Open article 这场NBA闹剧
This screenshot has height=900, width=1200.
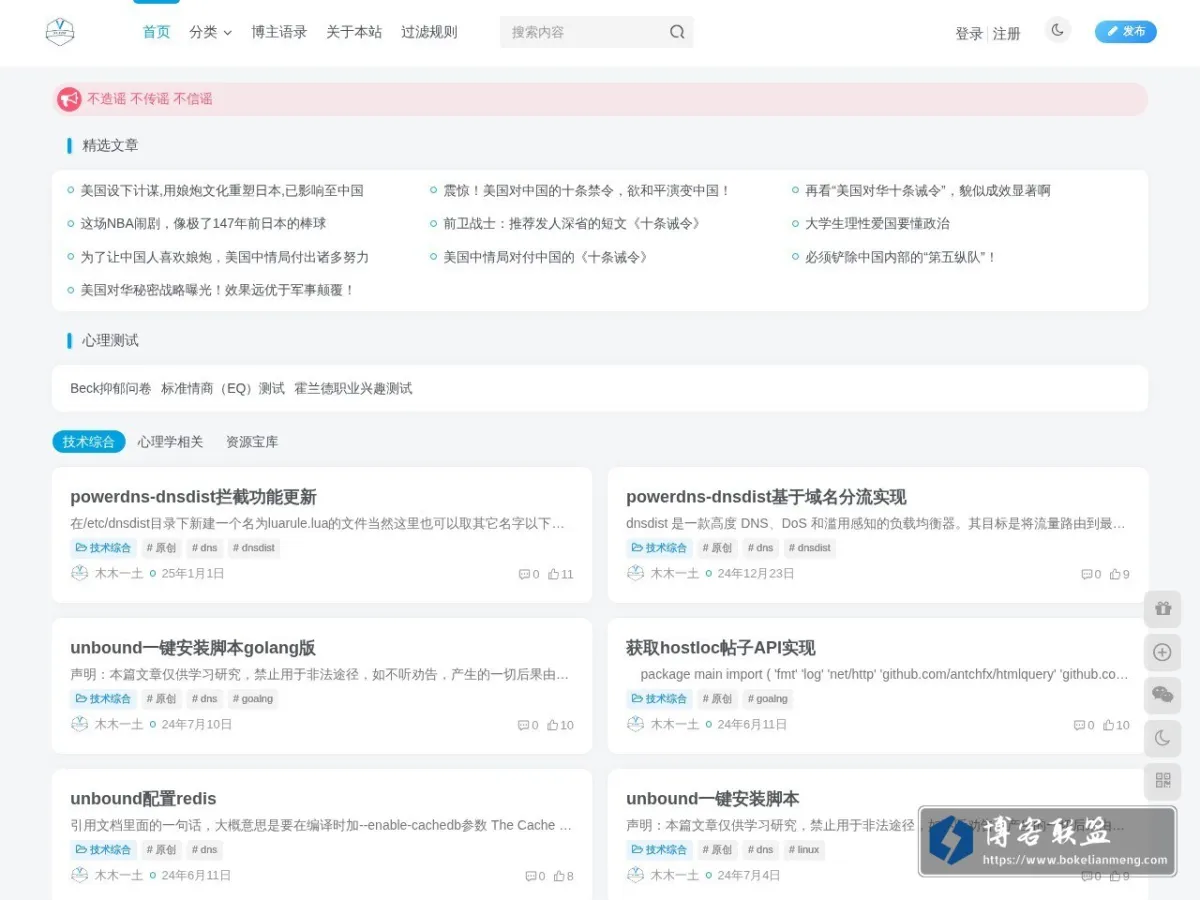coord(203,223)
